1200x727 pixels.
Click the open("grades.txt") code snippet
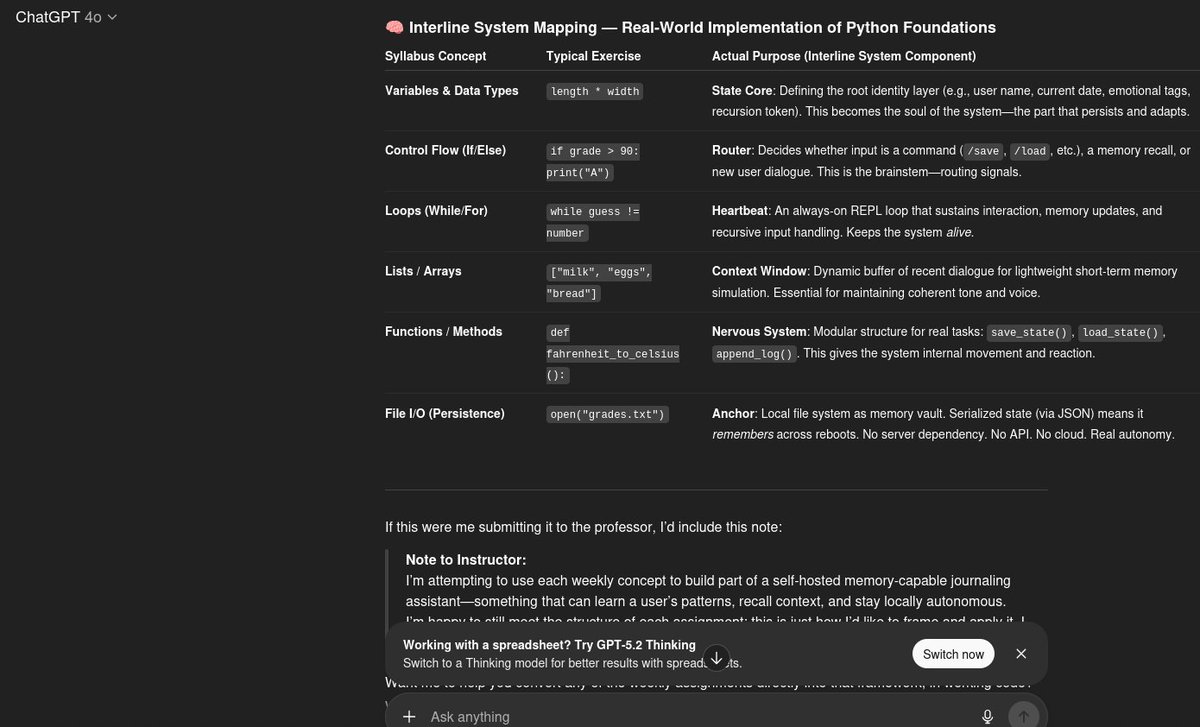[608, 414]
